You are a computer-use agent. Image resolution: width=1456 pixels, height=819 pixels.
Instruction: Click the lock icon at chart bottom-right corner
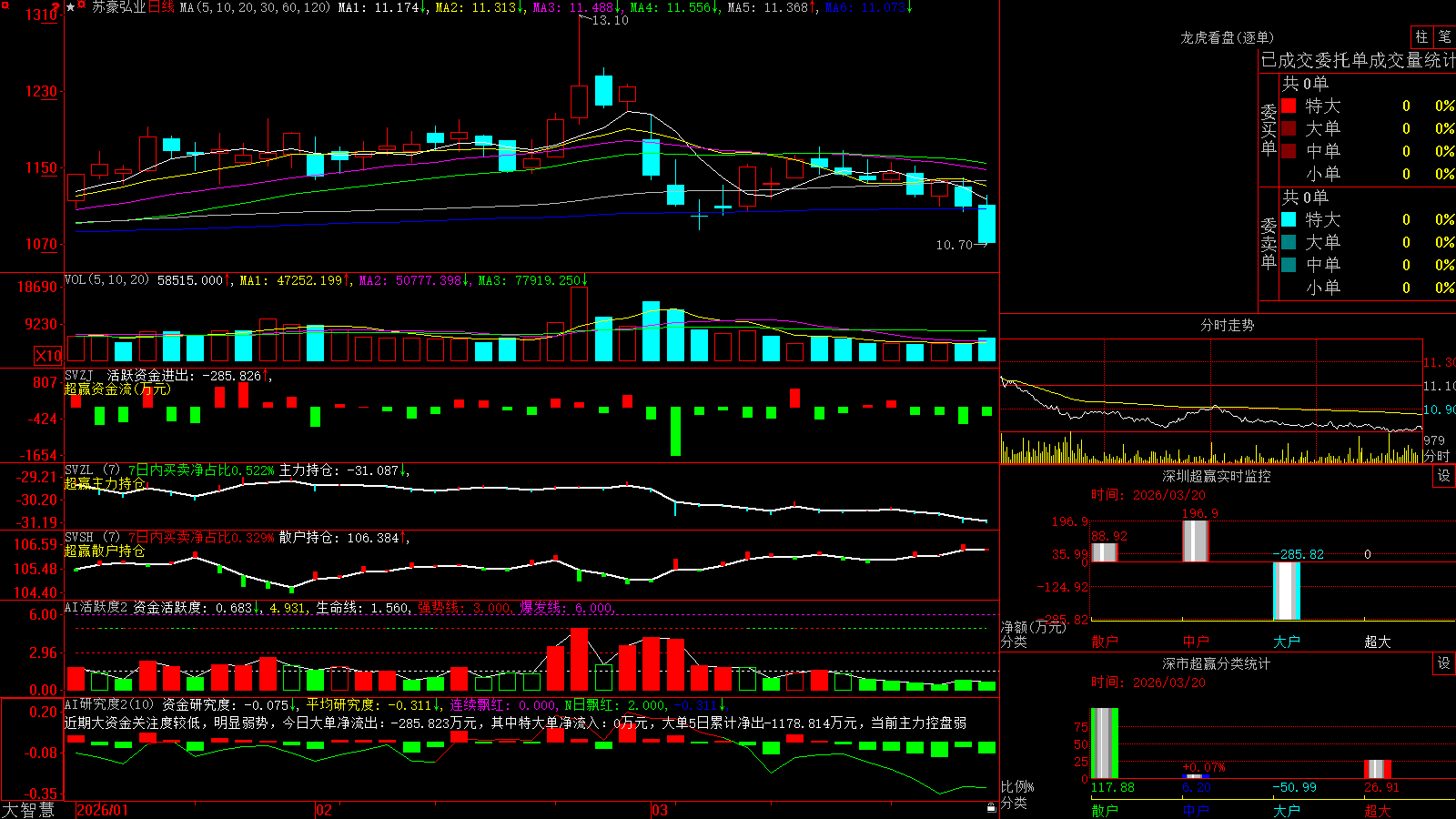[x=991, y=807]
